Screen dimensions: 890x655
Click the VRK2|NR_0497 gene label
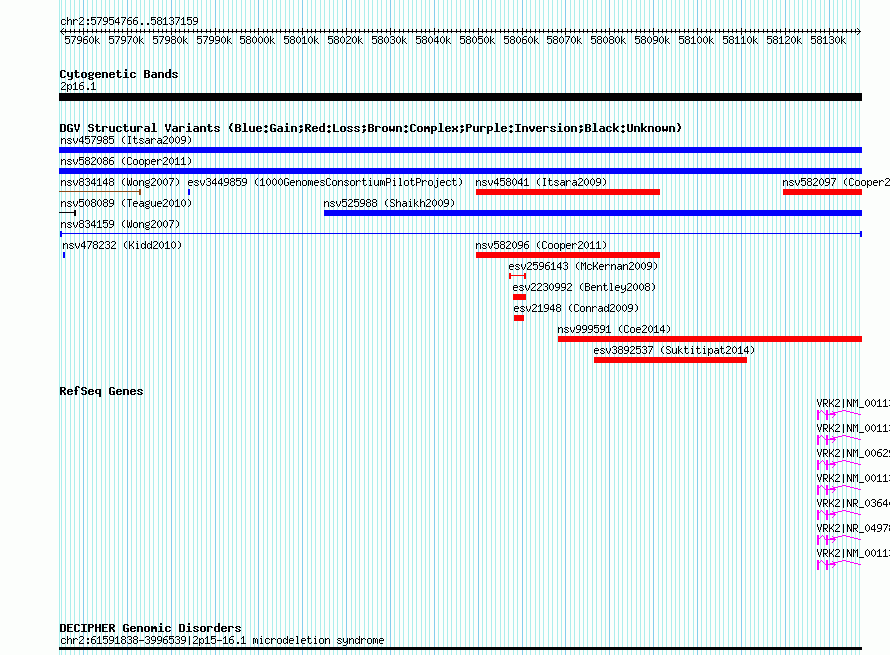[853, 528]
